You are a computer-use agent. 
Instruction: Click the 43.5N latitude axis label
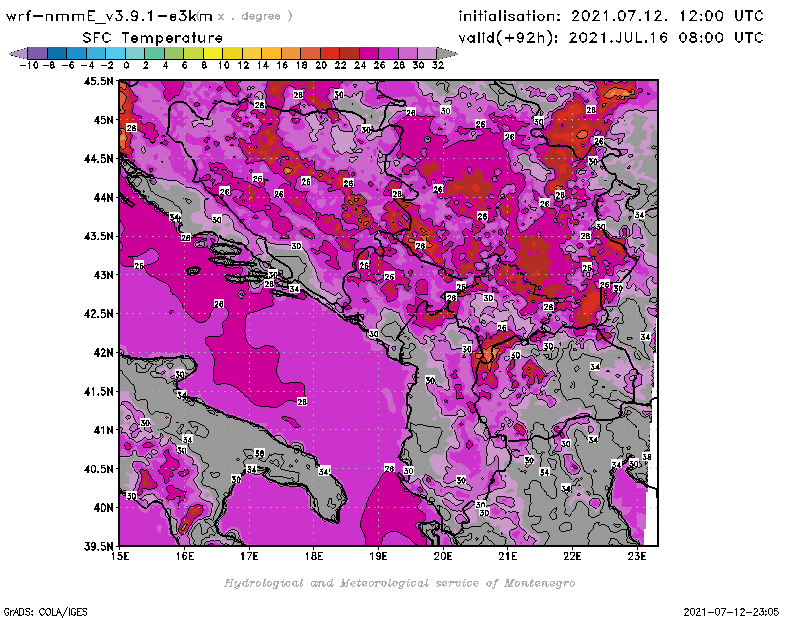coord(99,236)
